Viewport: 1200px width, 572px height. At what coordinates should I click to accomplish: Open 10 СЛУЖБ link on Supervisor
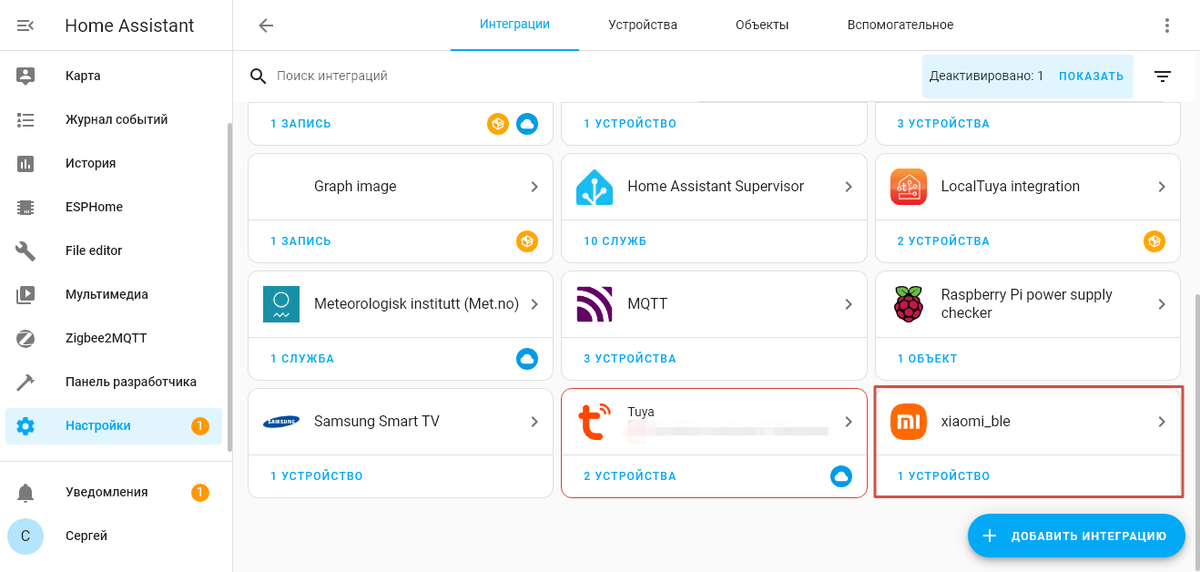(615, 241)
